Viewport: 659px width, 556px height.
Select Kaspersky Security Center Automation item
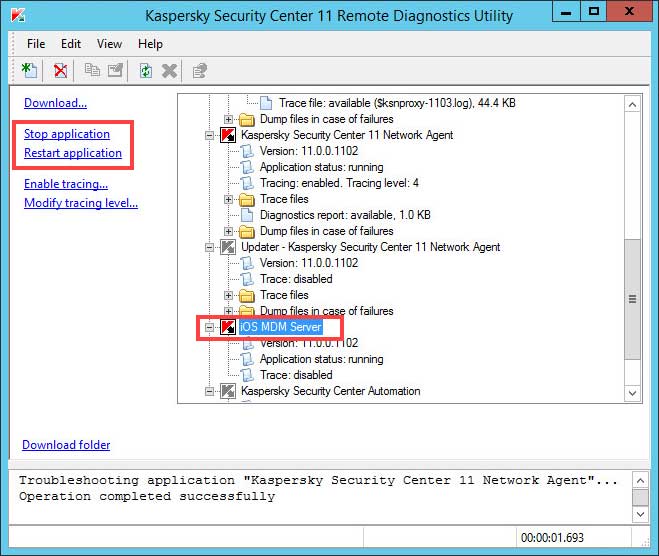330,391
